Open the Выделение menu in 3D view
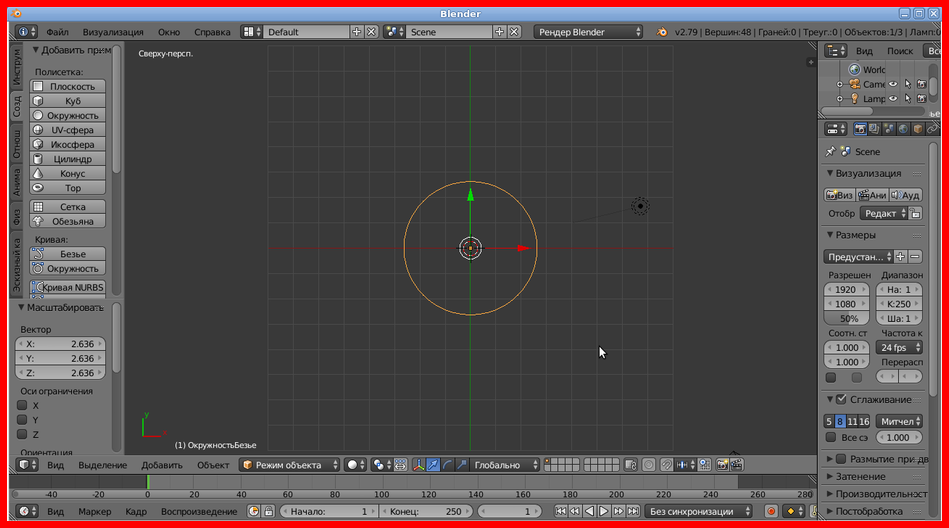 102,465
